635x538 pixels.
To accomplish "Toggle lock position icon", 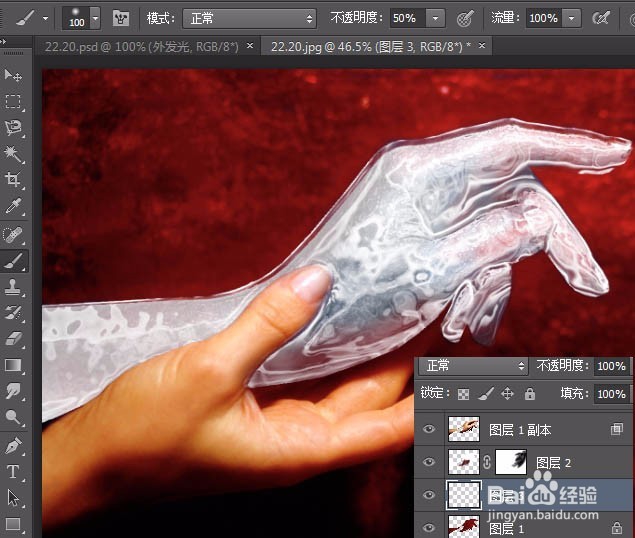I will [x=507, y=394].
